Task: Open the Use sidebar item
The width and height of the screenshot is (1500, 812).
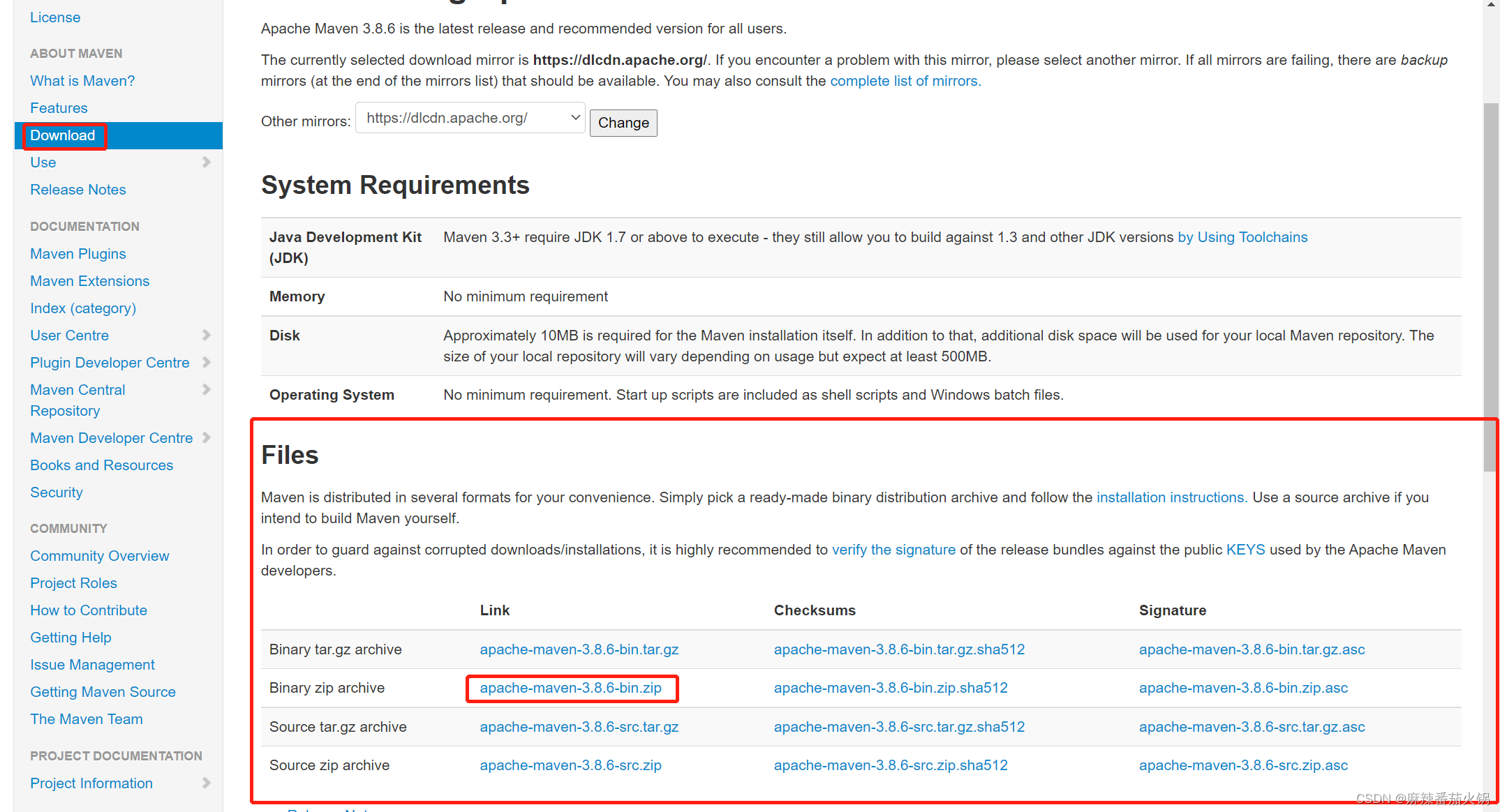Action: (x=43, y=163)
